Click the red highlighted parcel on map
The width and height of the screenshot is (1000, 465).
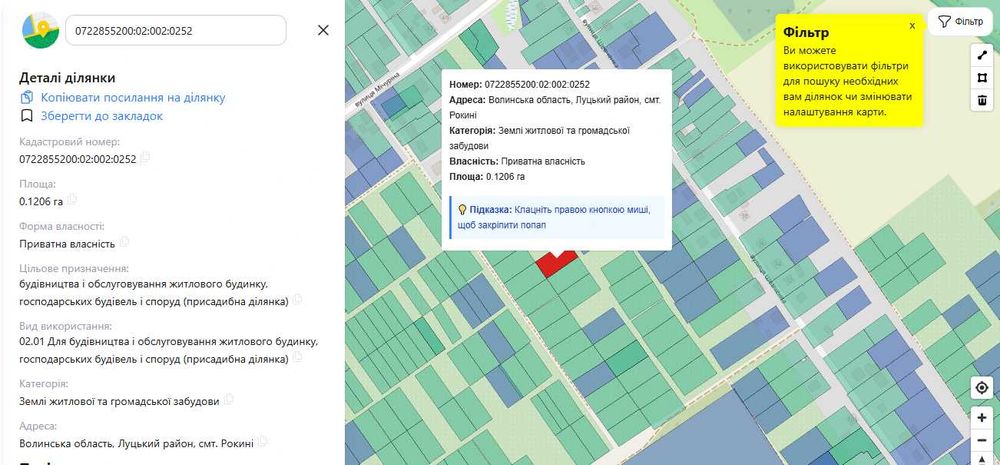553,262
